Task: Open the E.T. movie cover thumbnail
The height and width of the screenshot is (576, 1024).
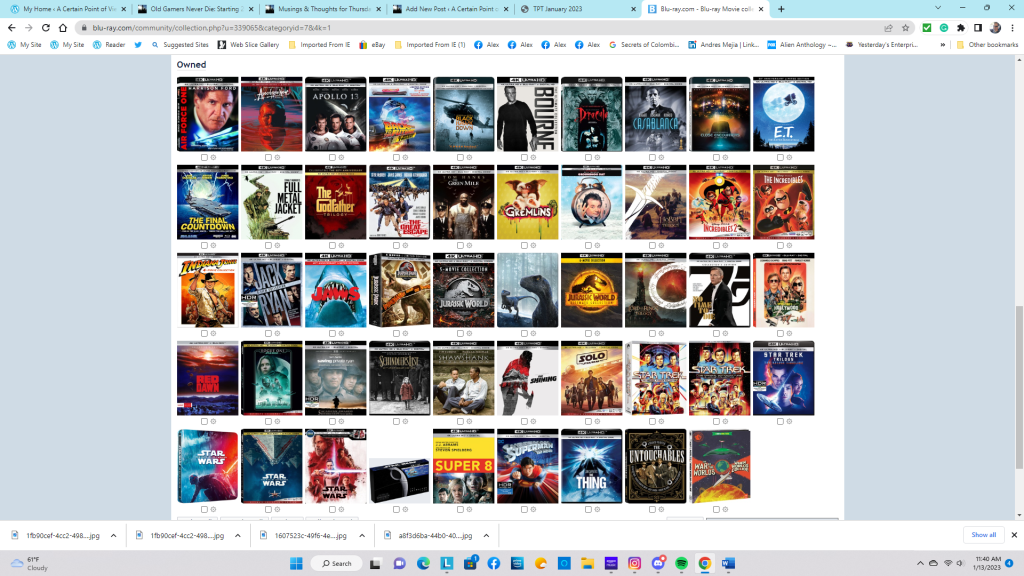Action: [x=783, y=114]
